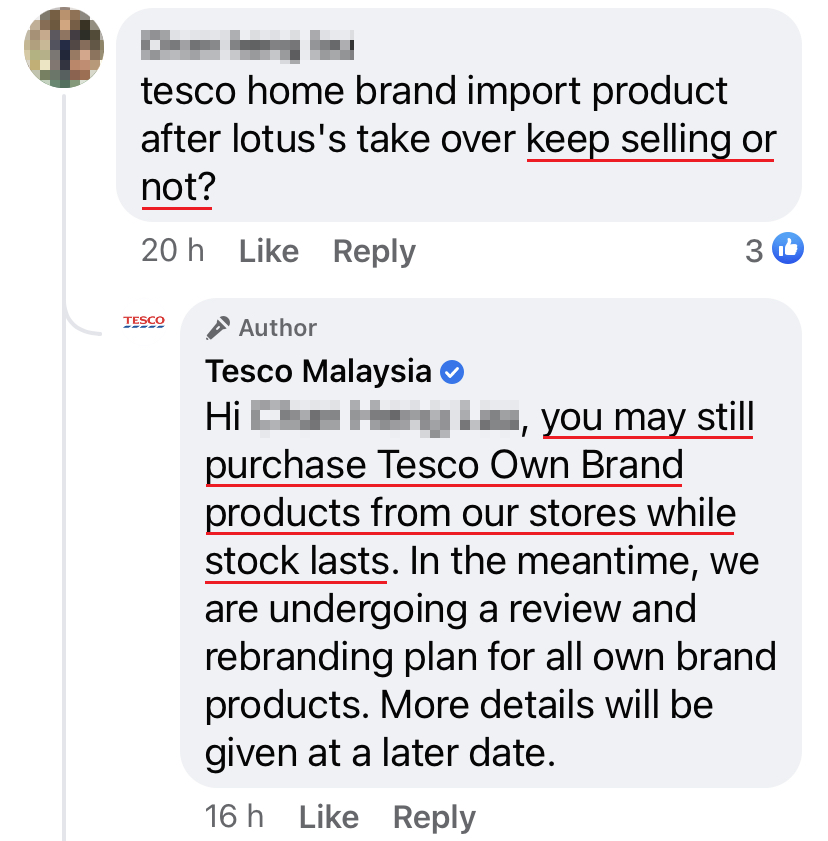Click the Tesco logo avatar

pos(144,321)
